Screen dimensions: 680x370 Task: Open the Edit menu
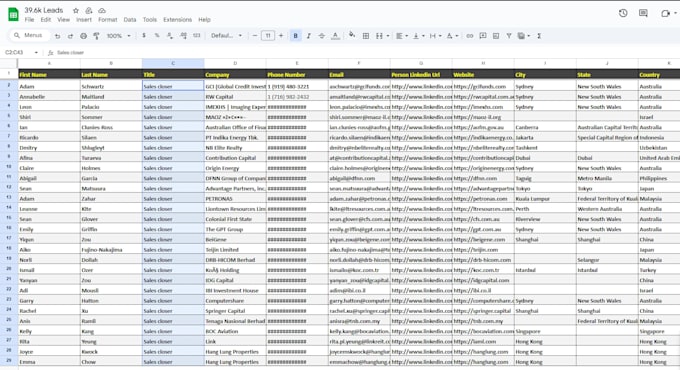click(x=46, y=20)
